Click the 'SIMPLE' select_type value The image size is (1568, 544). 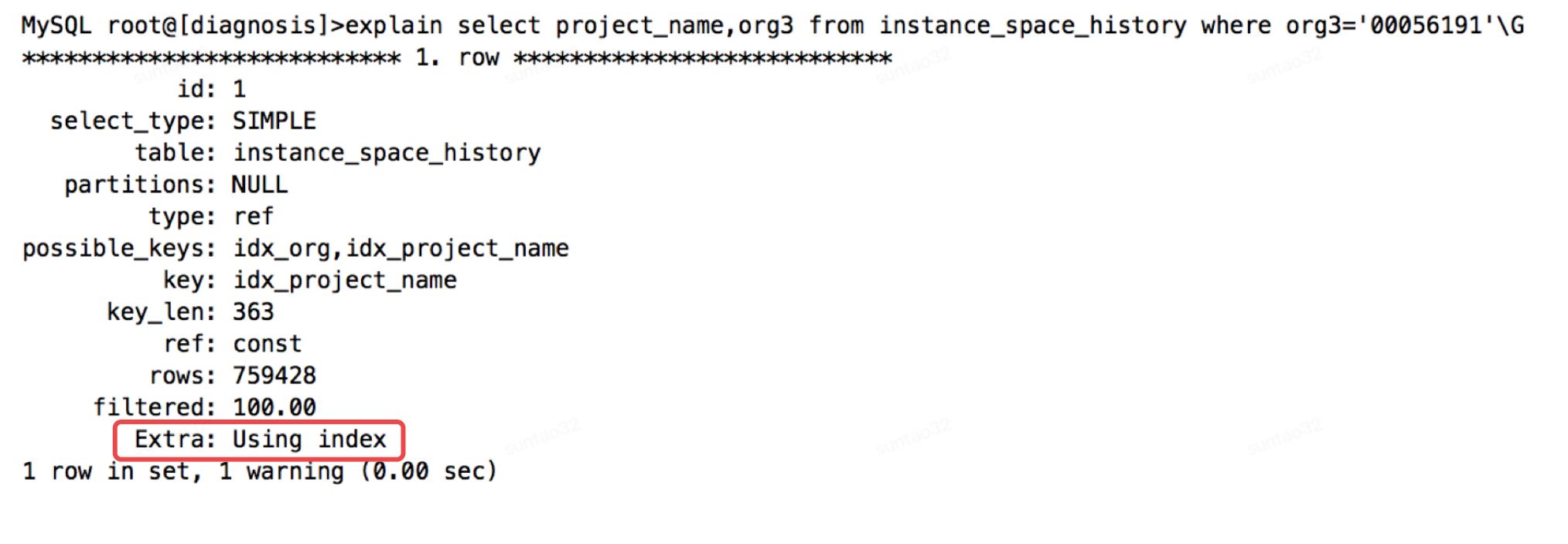click(274, 121)
